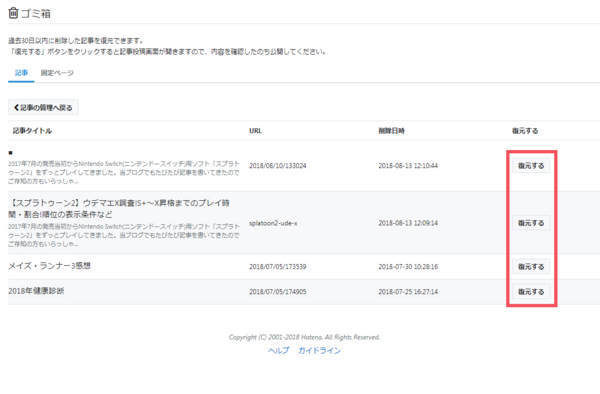
Task: Select the 2018年健康診断 title text
Action: click(x=36, y=291)
